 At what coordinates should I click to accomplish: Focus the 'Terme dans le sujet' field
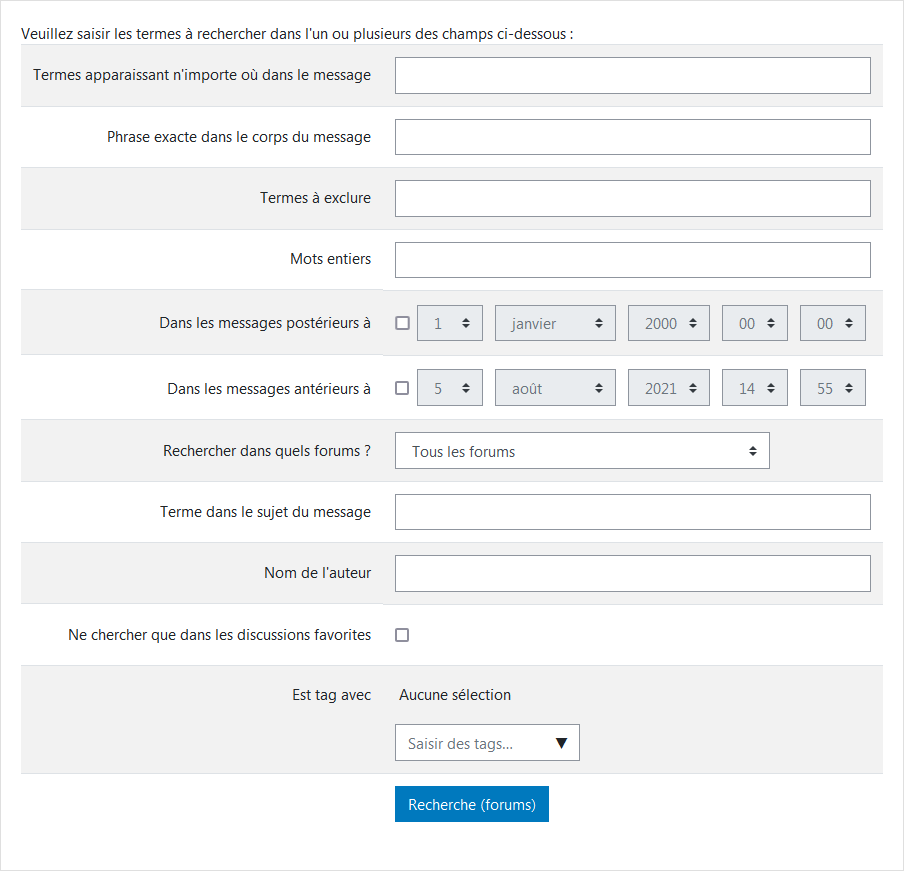632,512
